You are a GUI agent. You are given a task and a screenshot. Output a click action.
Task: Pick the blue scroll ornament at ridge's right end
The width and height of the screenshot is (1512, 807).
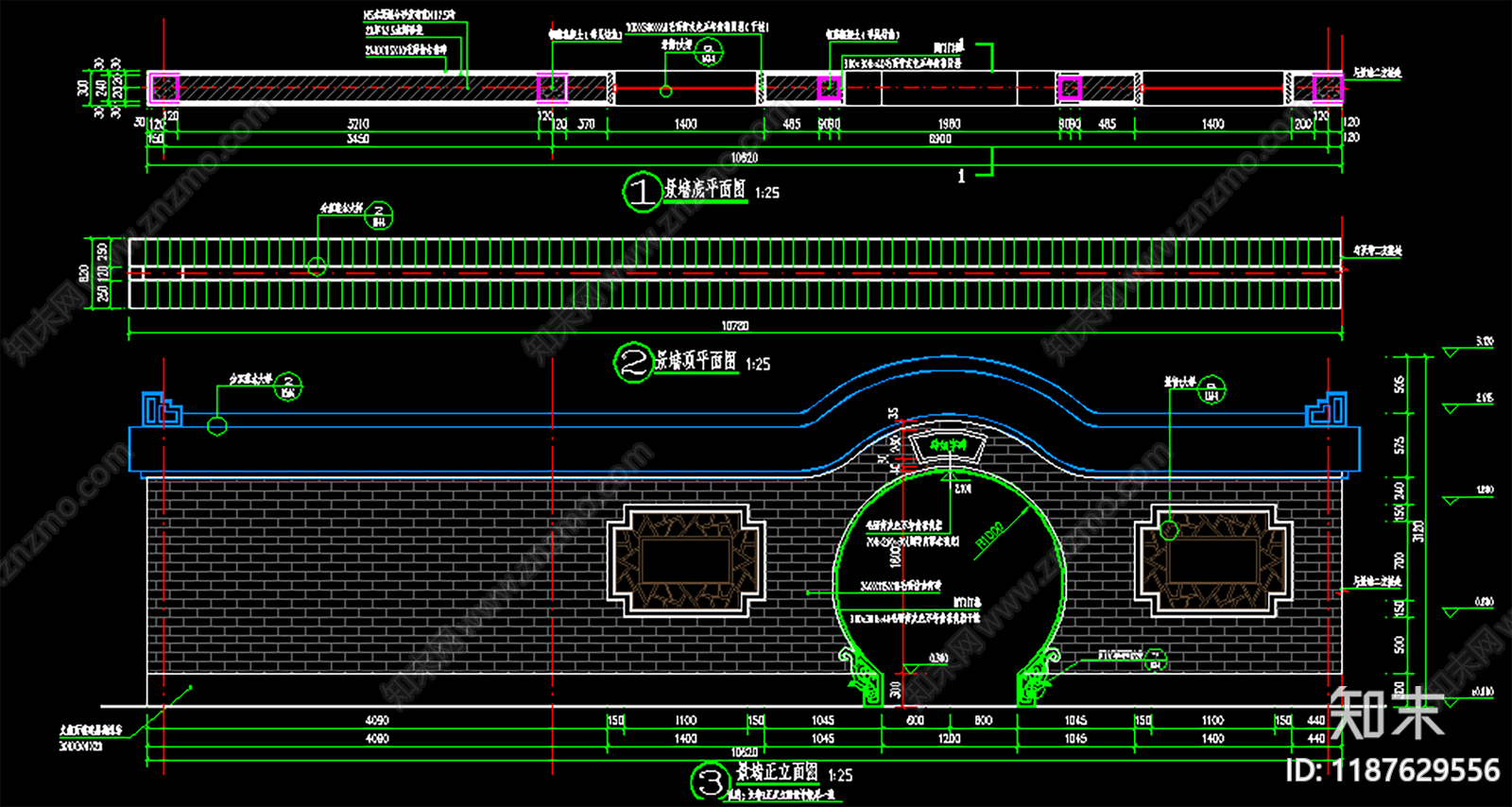[x=1327, y=409]
